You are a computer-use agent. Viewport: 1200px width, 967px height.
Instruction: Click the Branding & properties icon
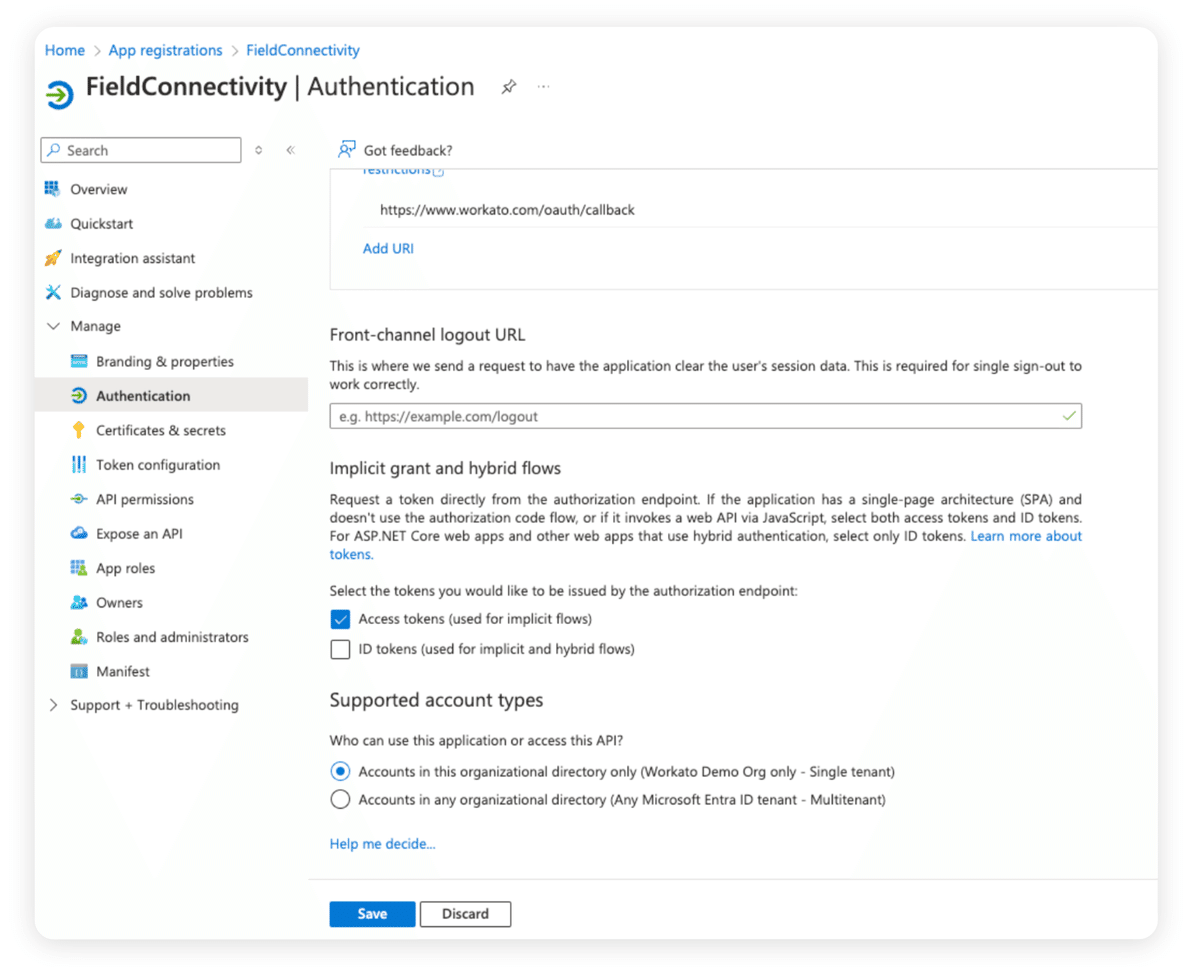click(79, 361)
